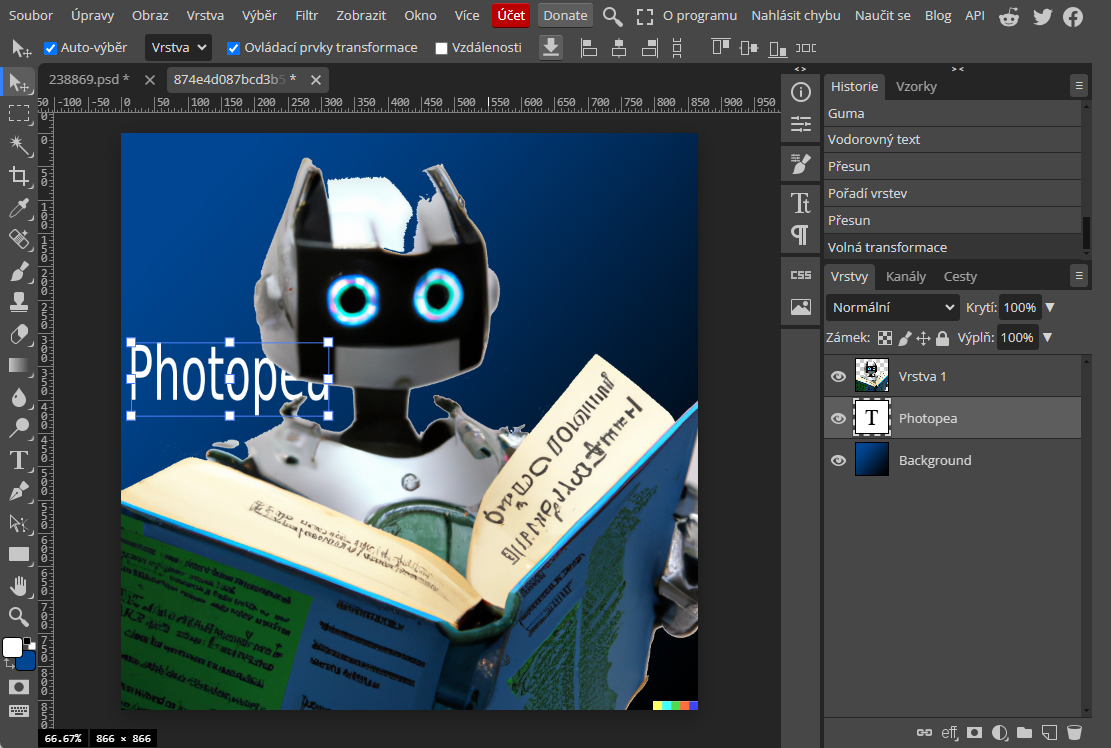This screenshot has height=748, width=1111.
Task: Pick the Eyedropper tool
Action: tap(19, 208)
